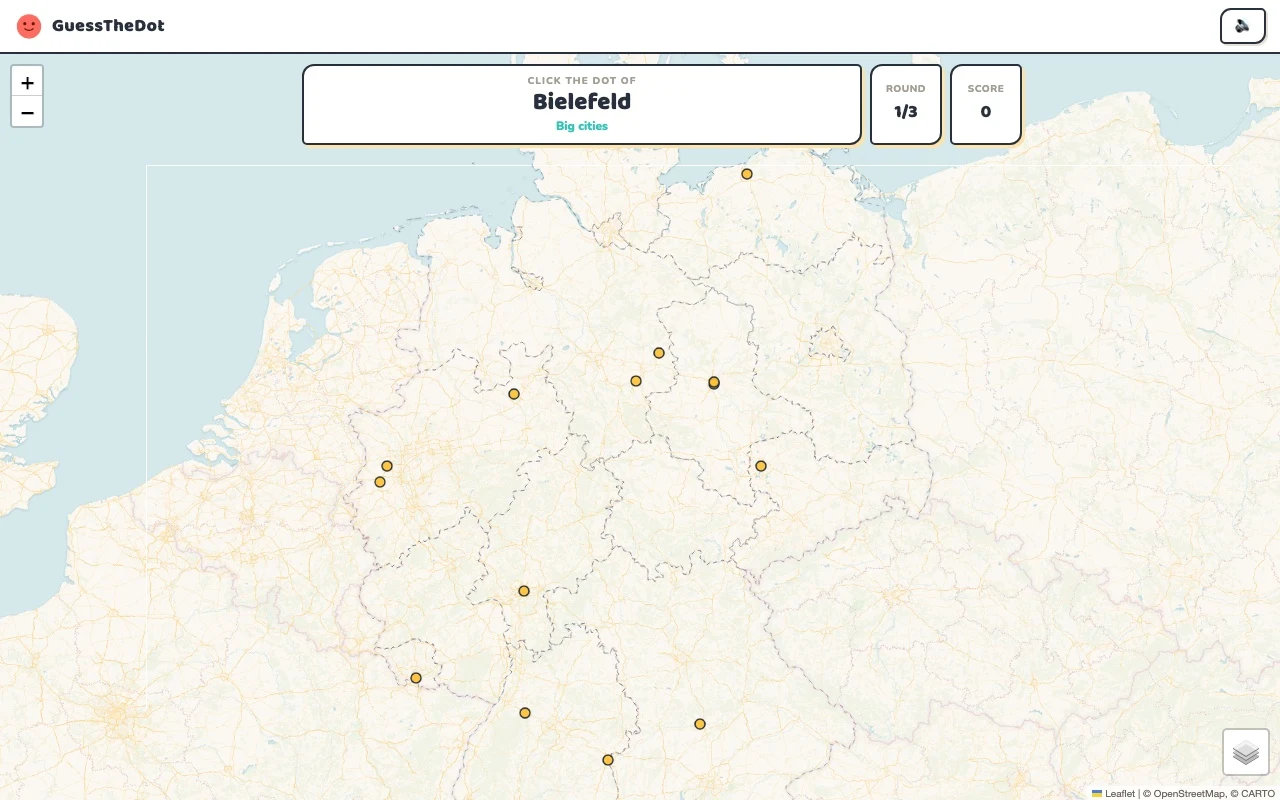Open the map layers selector
Screen dimensions: 1280x800
coord(1246,752)
